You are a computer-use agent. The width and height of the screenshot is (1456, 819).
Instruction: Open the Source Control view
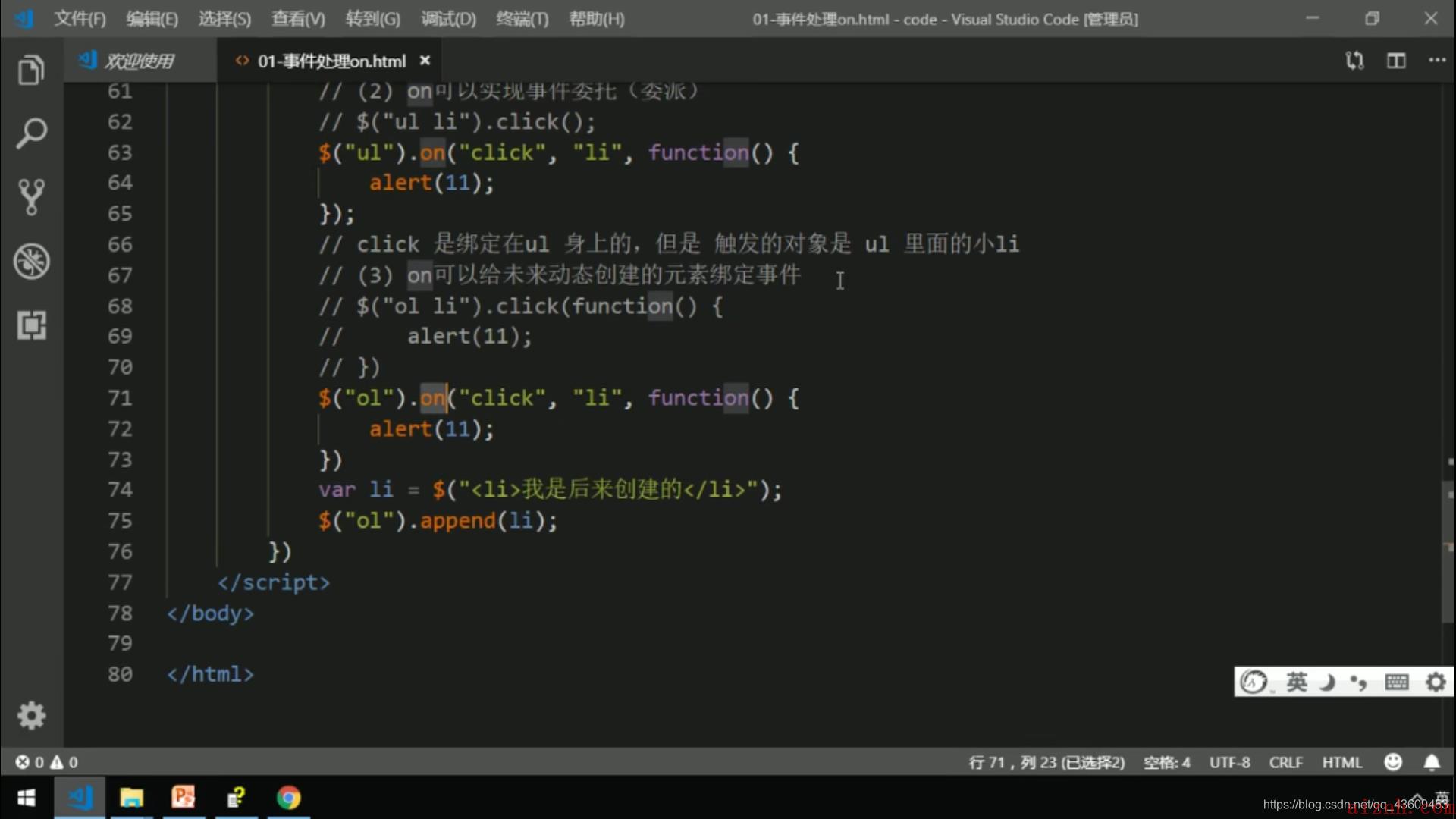coord(31,197)
